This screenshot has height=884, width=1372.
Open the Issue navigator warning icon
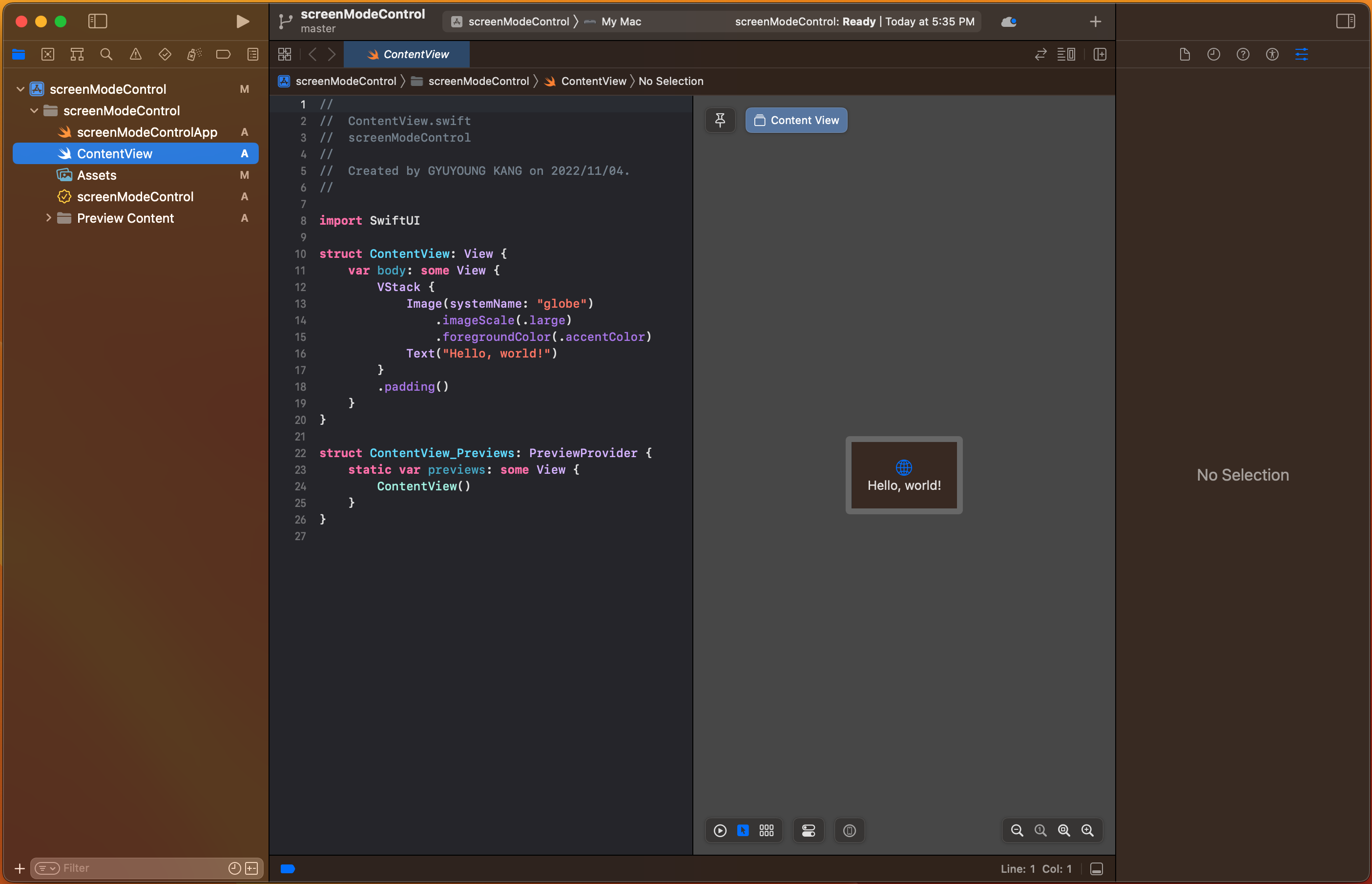tap(135, 55)
